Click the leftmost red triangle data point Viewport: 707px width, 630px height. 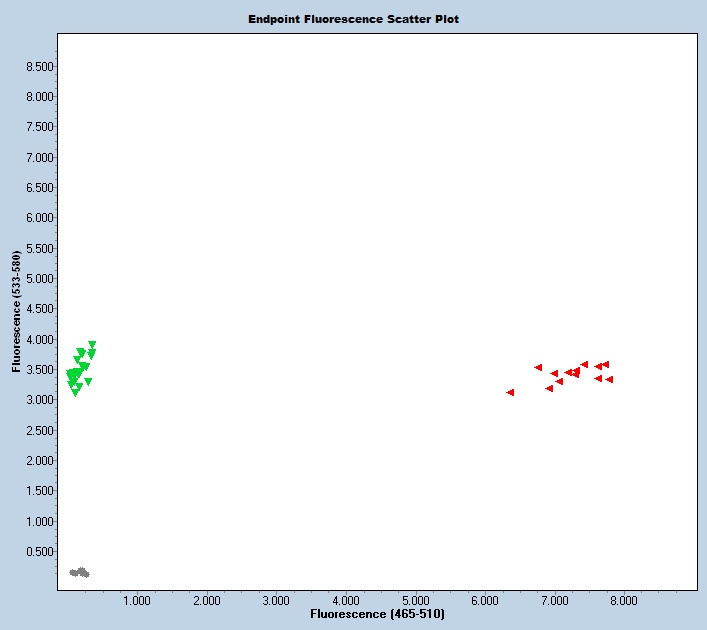click(510, 392)
